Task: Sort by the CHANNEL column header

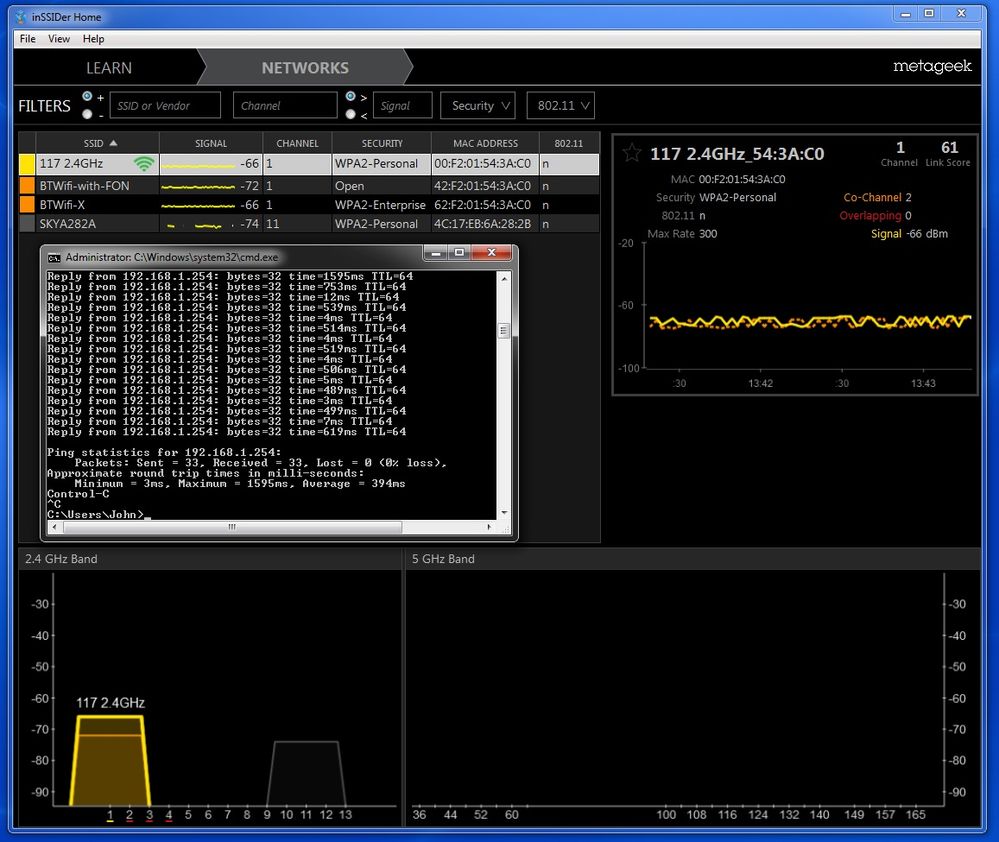Action: click(x=298, y=143)
